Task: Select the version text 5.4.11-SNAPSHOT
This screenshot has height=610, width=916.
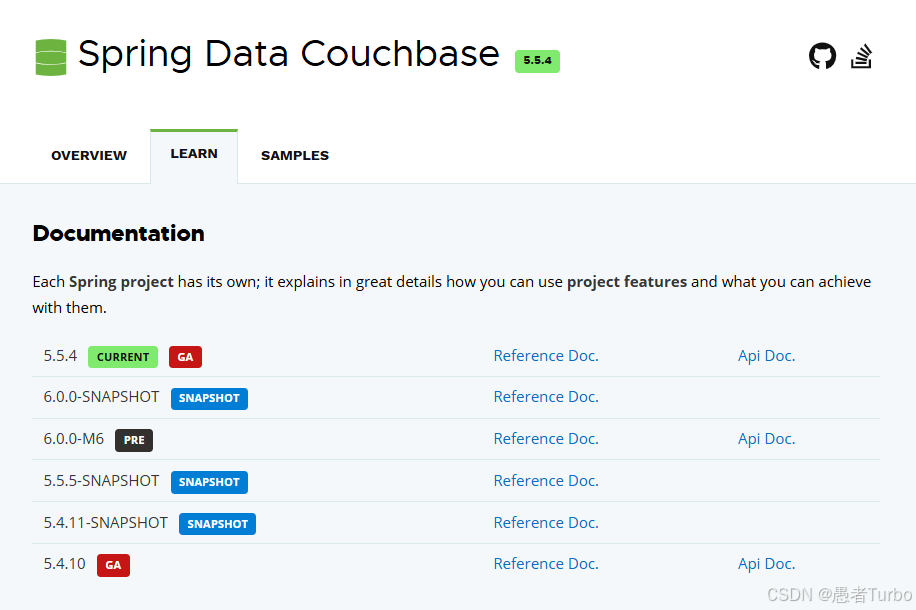Action: pyautogui.click(x=106, y=522)
